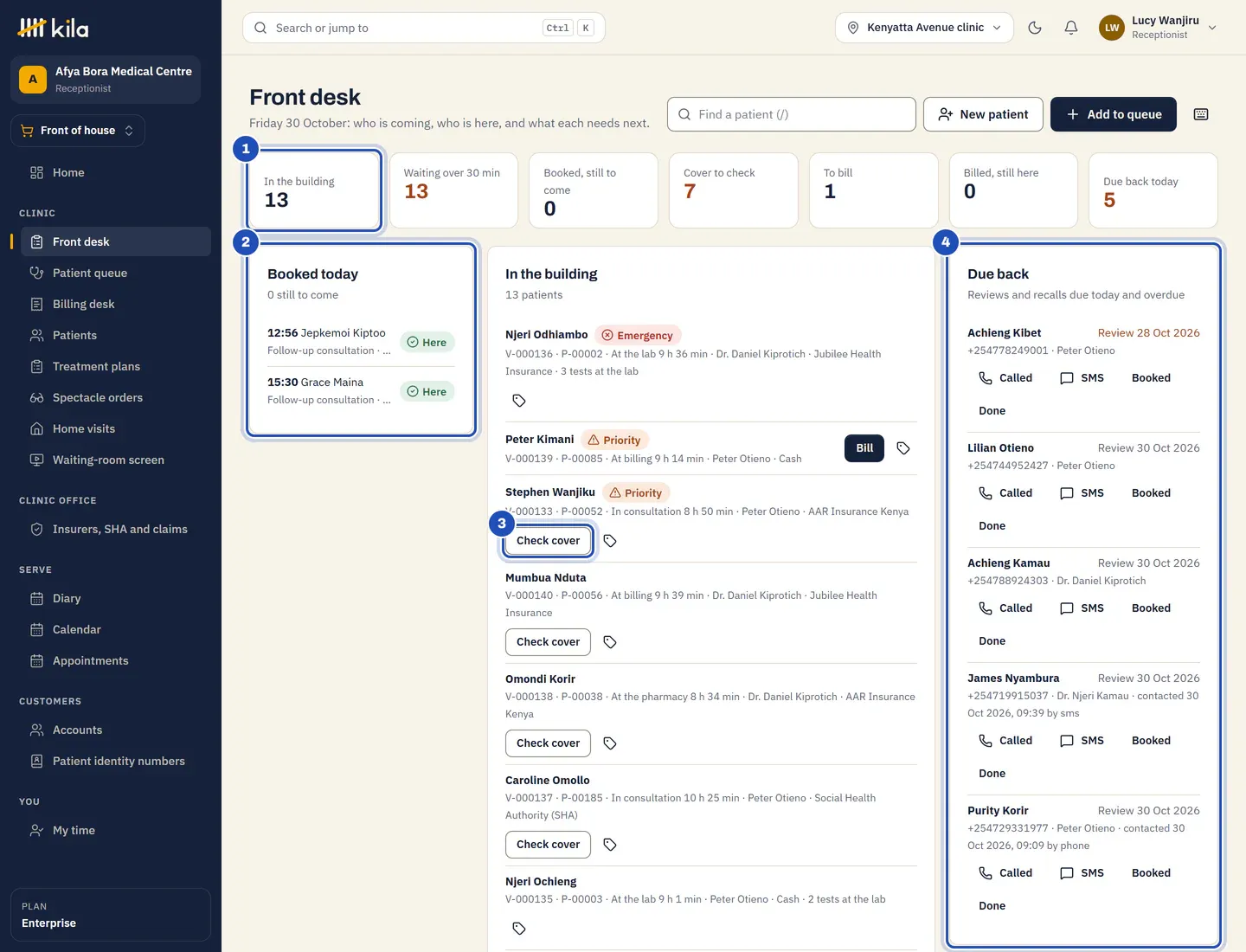Select the Waiting over 30 min card

pyautogui.click(x=453, y=190)
